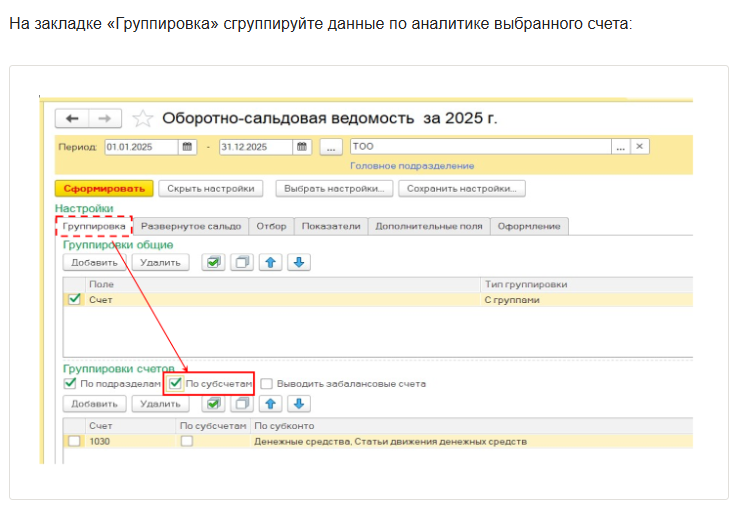
Task: Check the account 1030 row checkbox
Action: coord(74,441)
